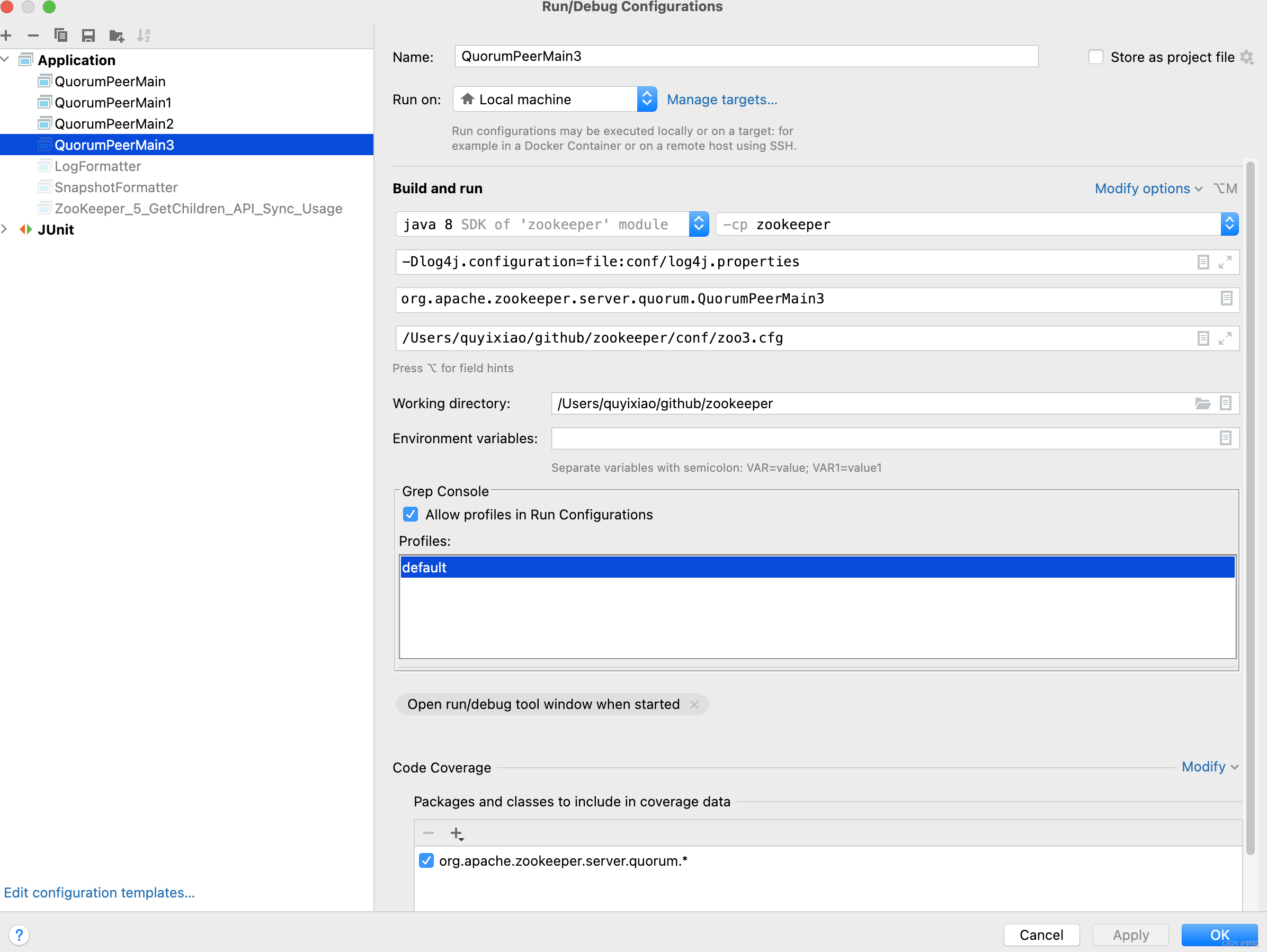Open help for Run/Debug Configurations

click(19, 935)
